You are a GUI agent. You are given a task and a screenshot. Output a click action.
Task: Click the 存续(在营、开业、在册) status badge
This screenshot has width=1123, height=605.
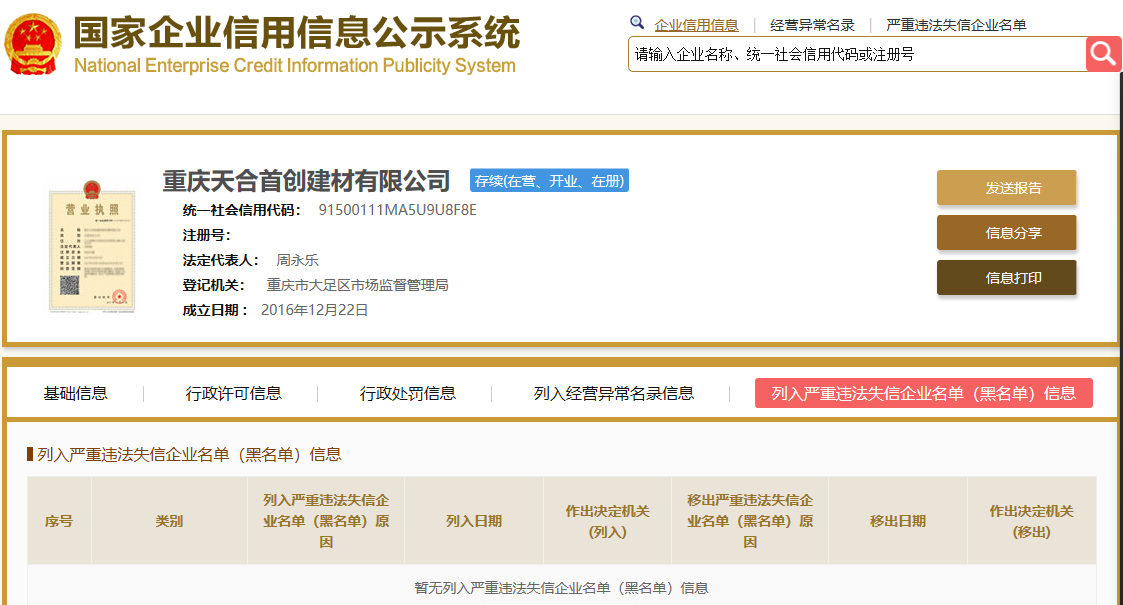pos(549,180)
